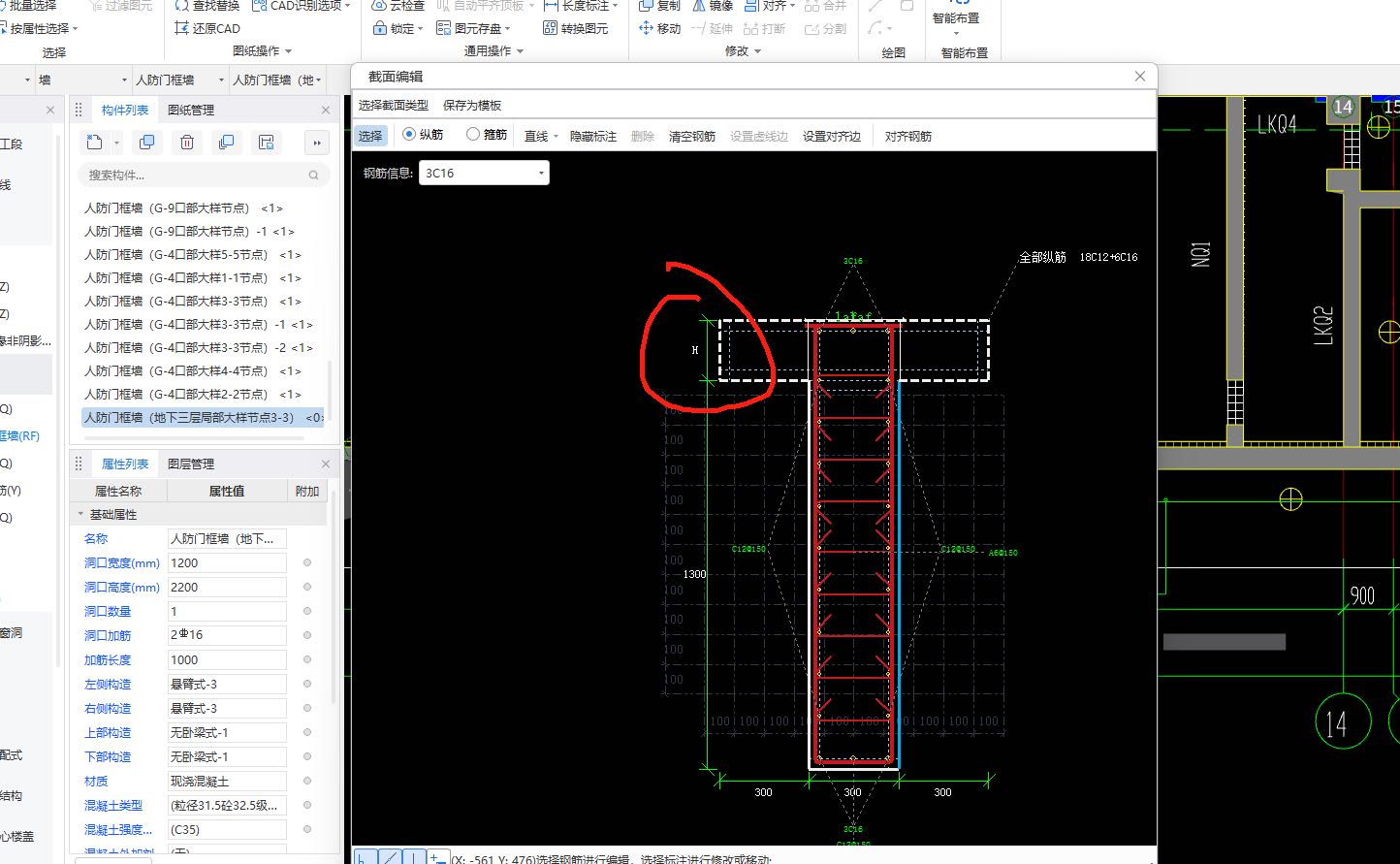Select the 箍筋 radio button
The height and width of the screenshot is (864, 1400).
click(473, 135)
